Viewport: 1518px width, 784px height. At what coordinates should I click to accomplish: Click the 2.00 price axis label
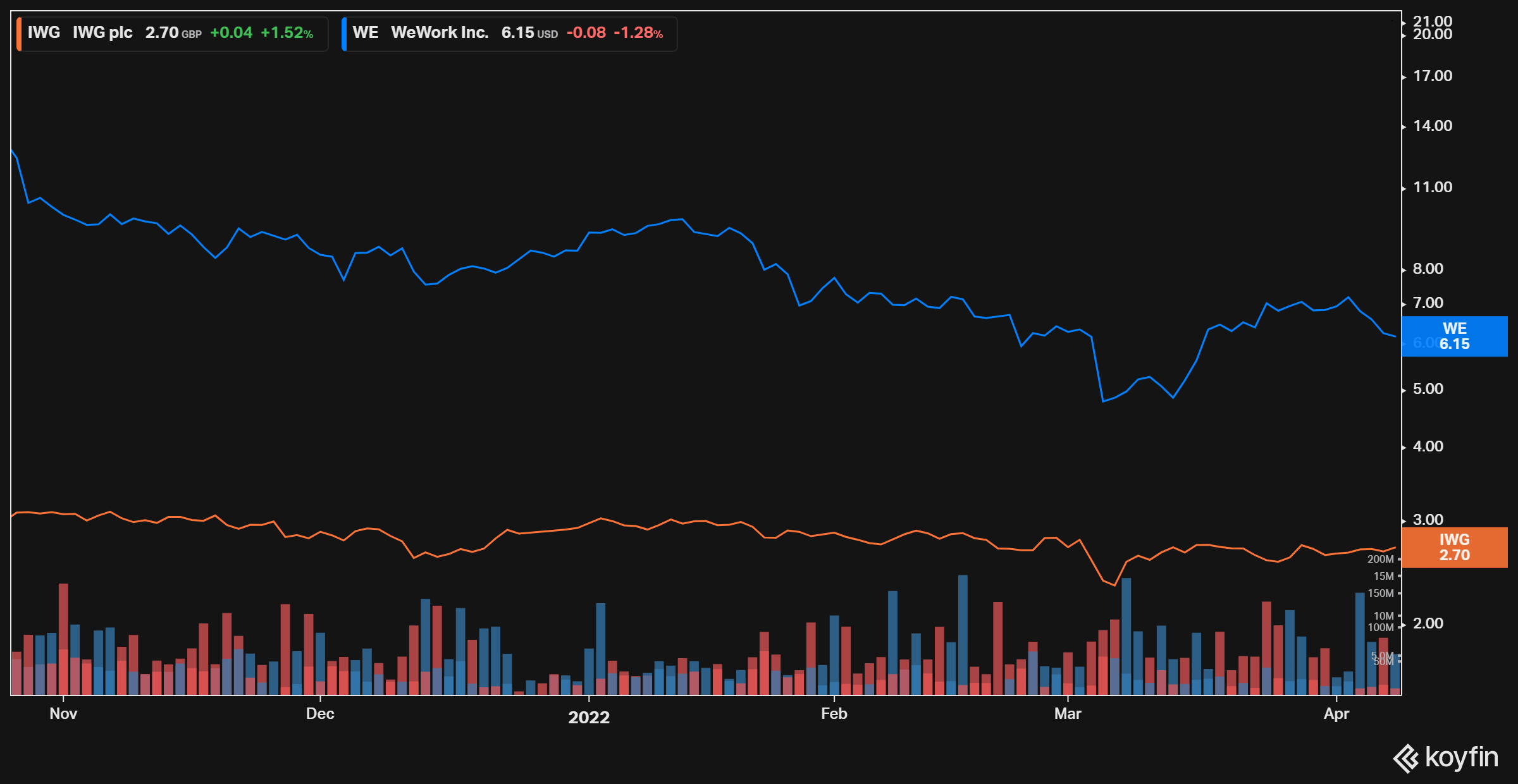[x=1428, y=624]
